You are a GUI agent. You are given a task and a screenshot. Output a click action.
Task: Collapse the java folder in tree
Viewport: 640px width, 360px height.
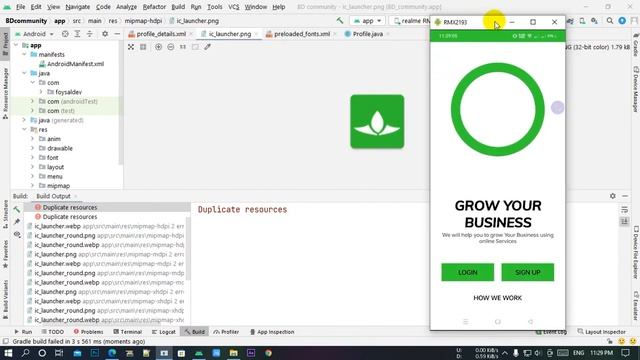coord(24,73)
